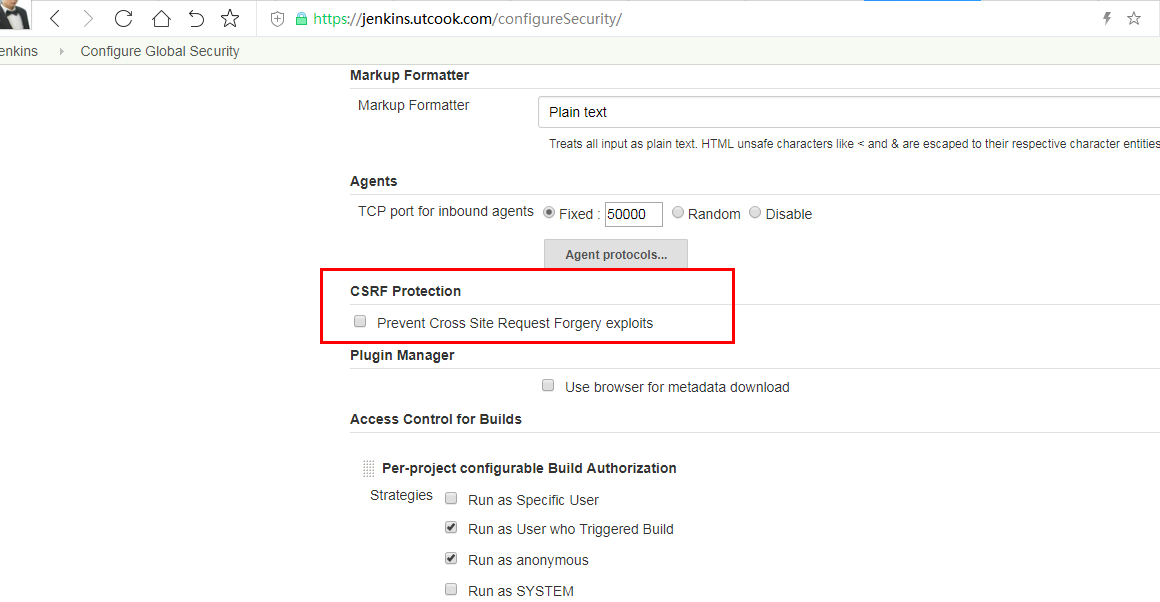Screen dimensions: 1160x602
Task: Open Configure Global Security breadcrumb link
Action: [x=160, y=51]
